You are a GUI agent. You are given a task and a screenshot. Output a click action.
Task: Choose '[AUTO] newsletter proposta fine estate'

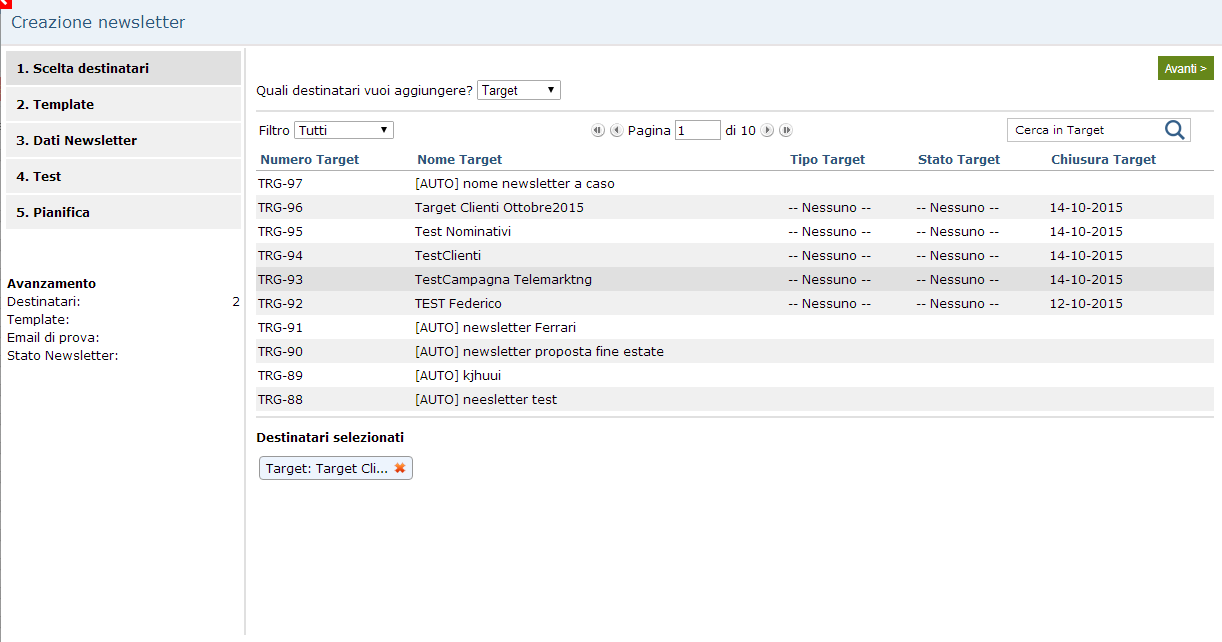pyautogui.click(x=539, y=352)
